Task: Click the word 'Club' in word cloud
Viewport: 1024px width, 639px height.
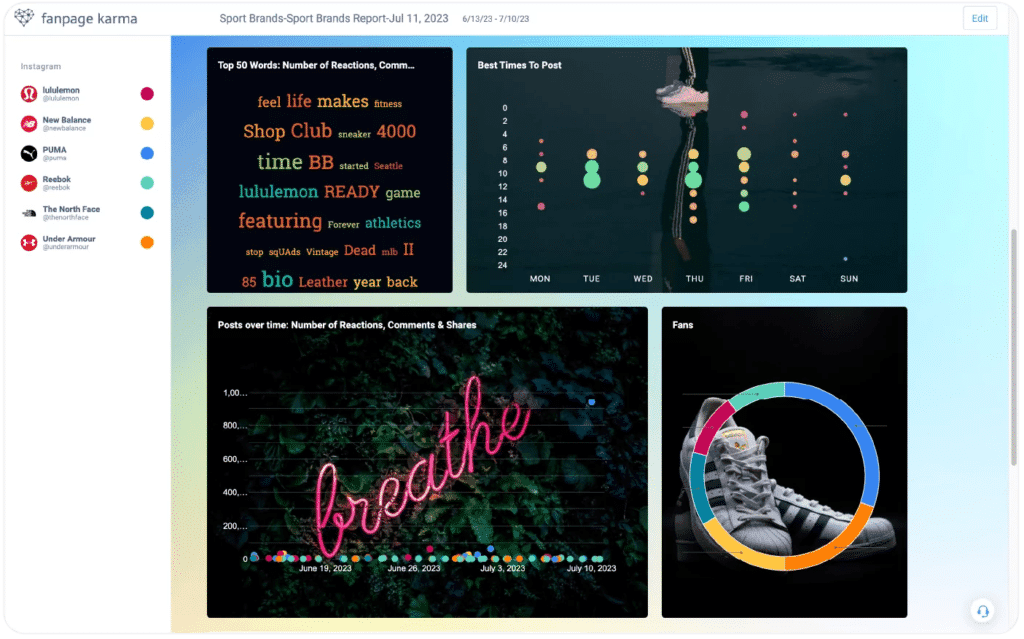Action: click(x=311, y=131)
